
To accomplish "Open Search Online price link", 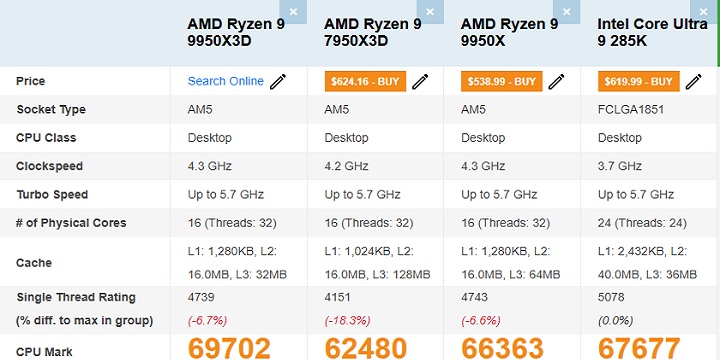I will [225, 81].
